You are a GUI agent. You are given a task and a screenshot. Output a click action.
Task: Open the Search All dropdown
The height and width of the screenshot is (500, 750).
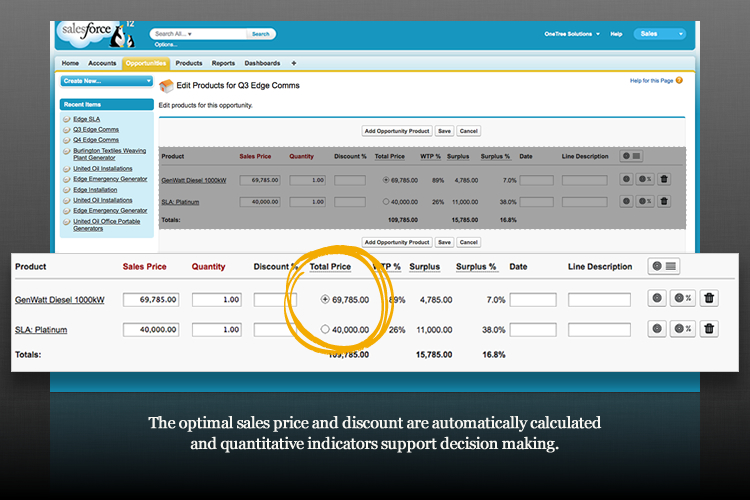(173, 34)
